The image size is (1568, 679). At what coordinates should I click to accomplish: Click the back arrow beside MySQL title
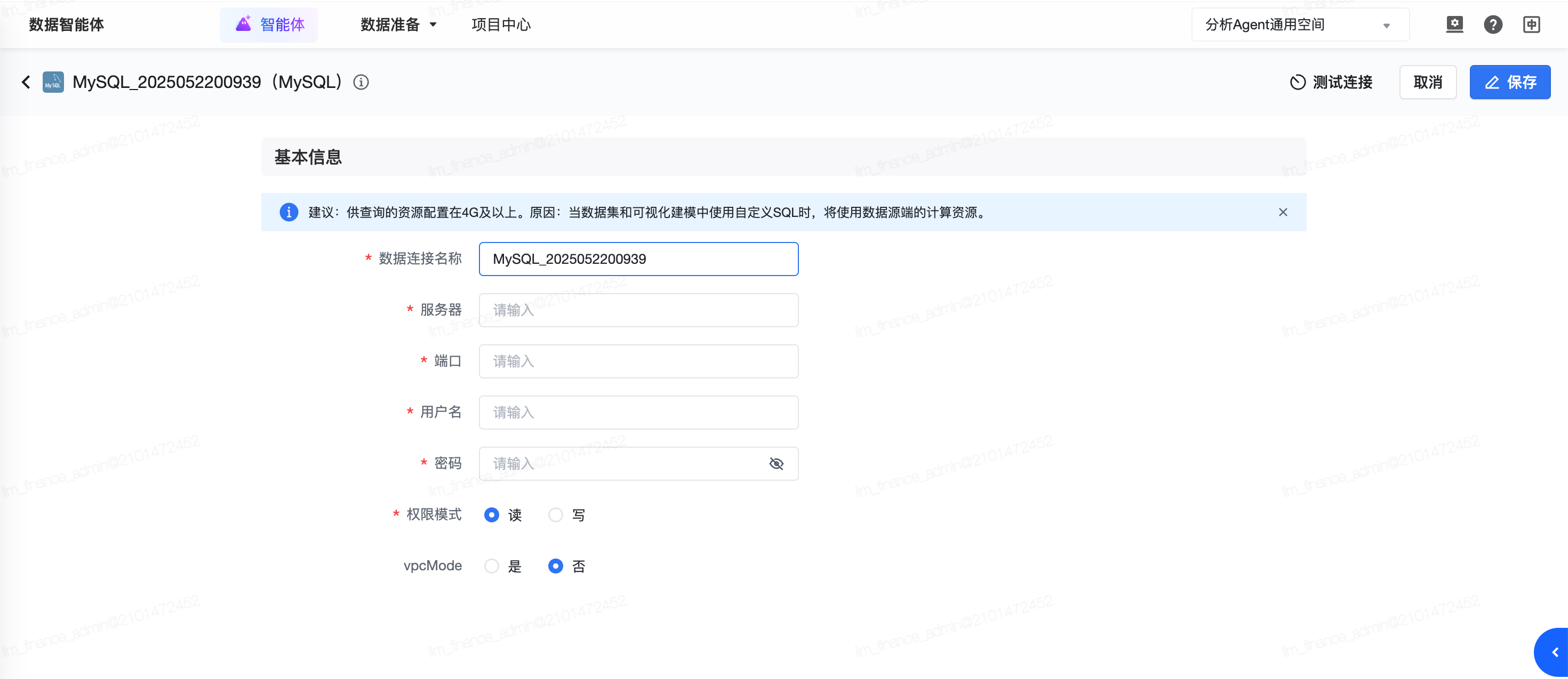(26, 82)
